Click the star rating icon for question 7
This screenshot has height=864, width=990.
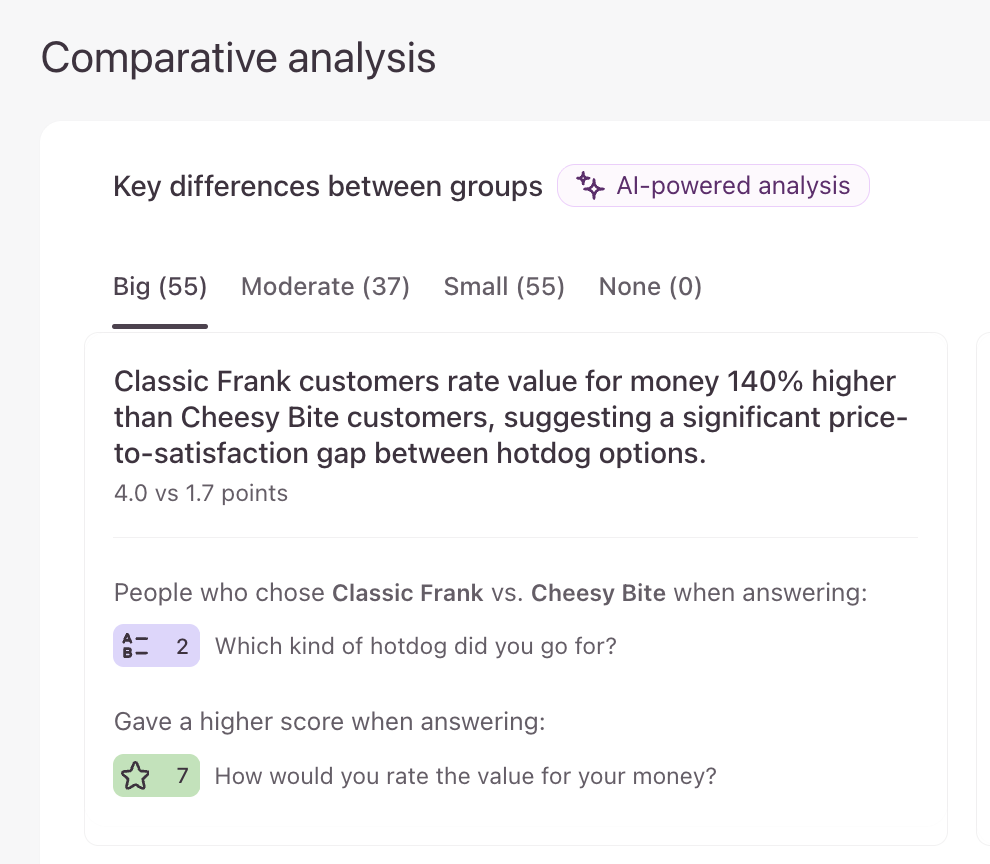pos(135,776)
